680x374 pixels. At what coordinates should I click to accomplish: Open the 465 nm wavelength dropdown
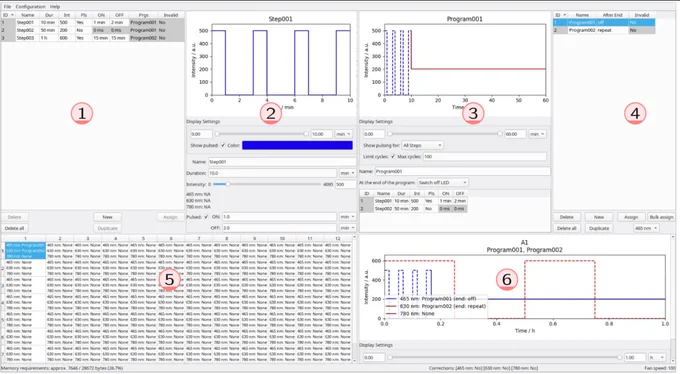[x=646, y=228]
